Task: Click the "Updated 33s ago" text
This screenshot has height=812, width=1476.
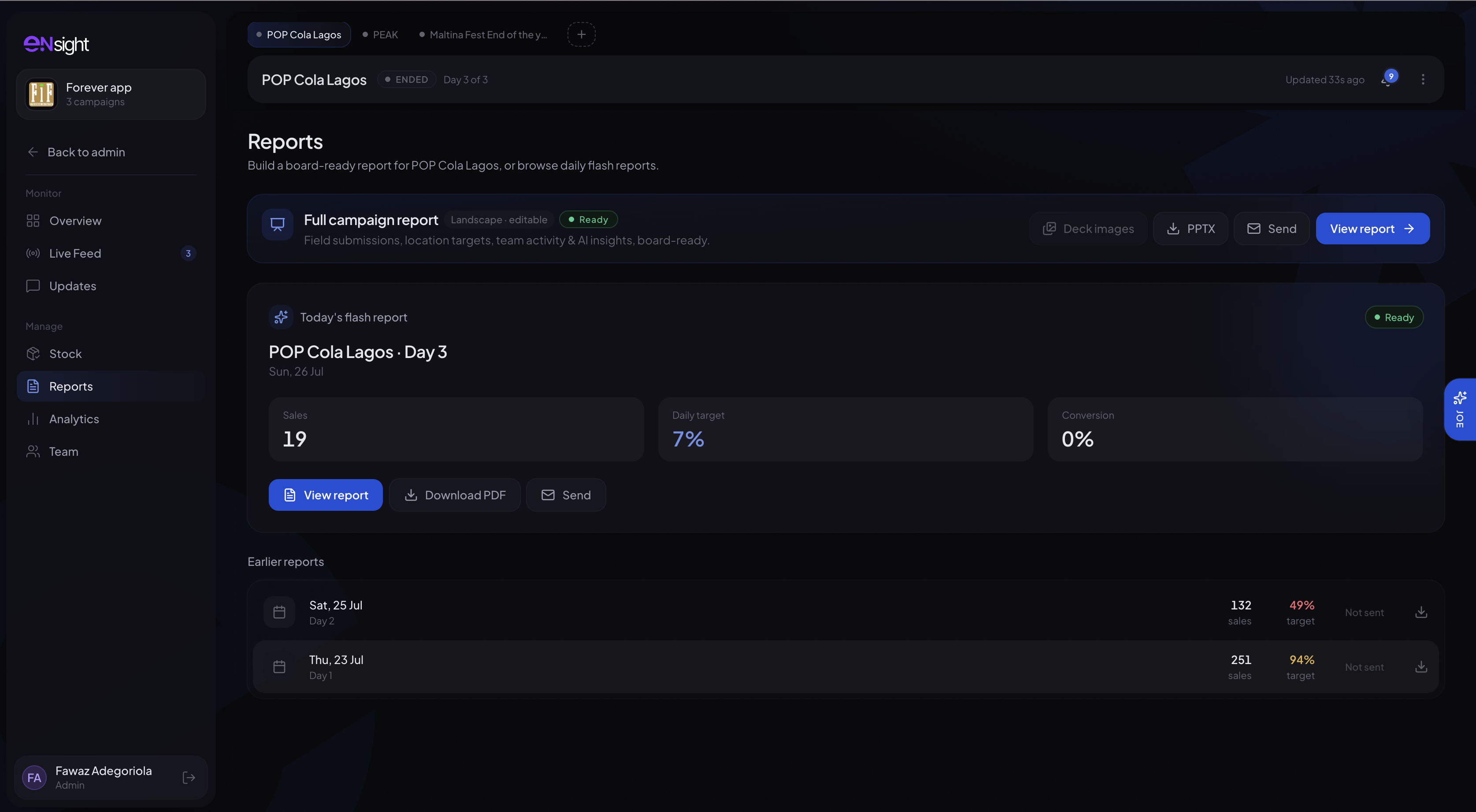Action: pos(1324,80)
